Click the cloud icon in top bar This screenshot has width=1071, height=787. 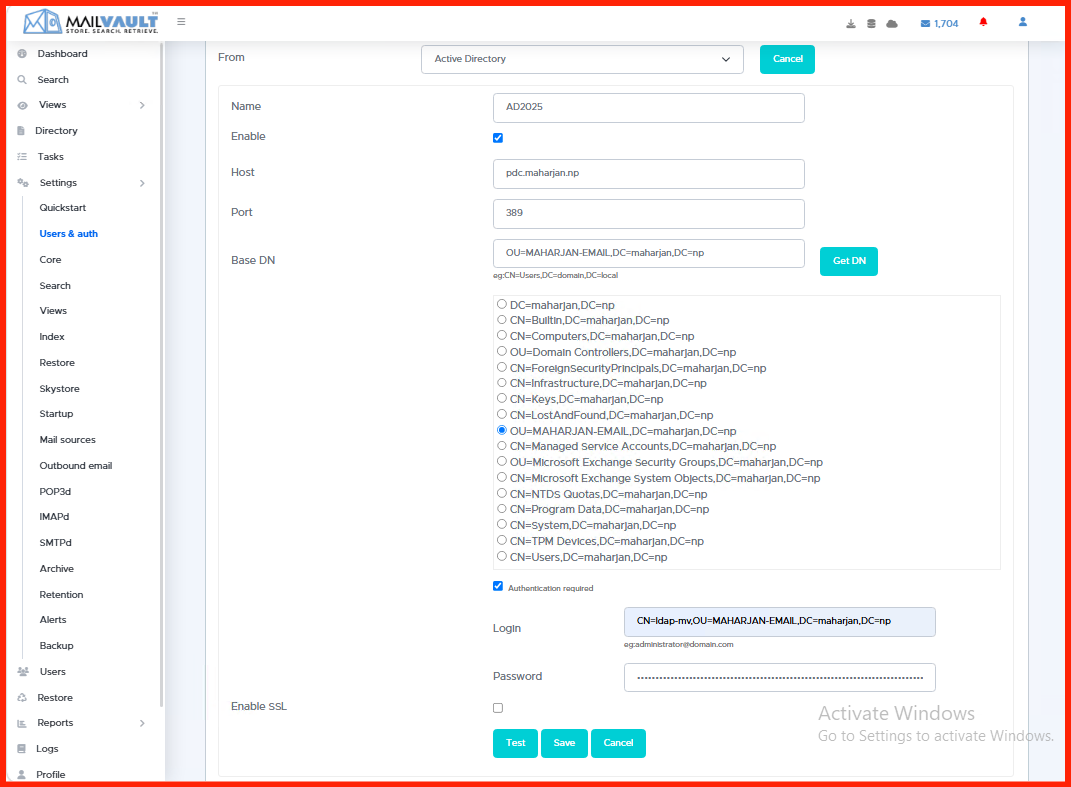point(892,23)
